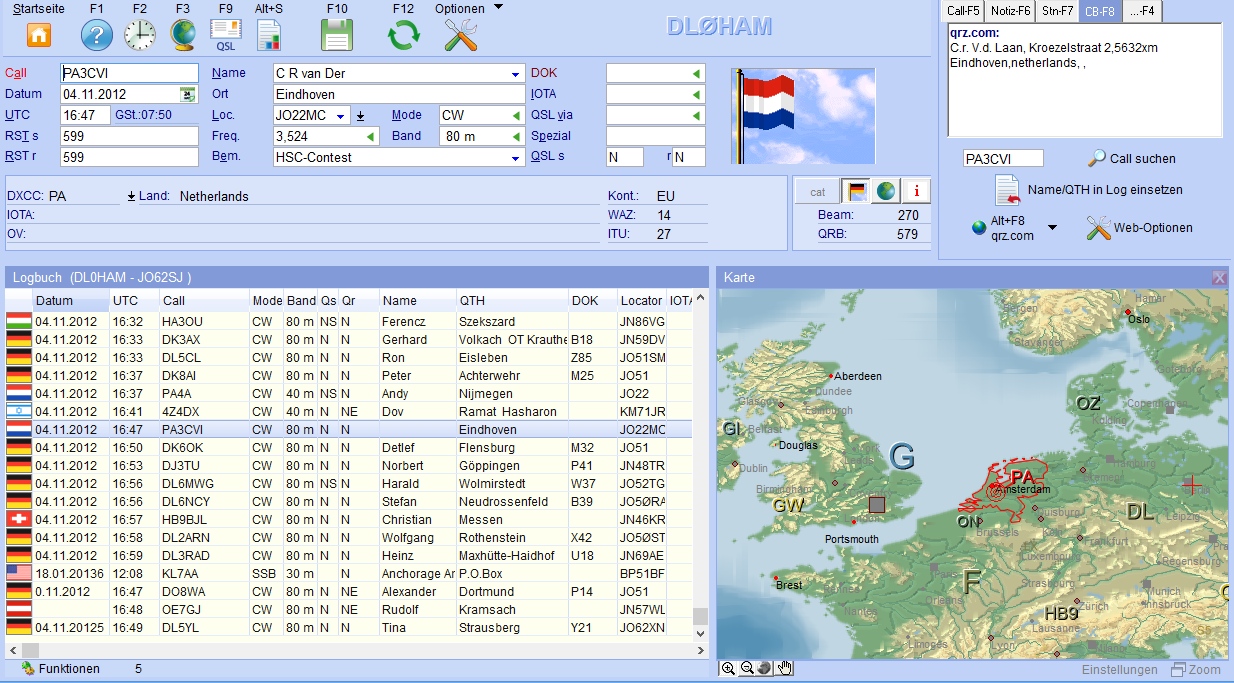Refresh with F12 green arrows icon
Screen dimensions: 1234x683
pos(404,35)
